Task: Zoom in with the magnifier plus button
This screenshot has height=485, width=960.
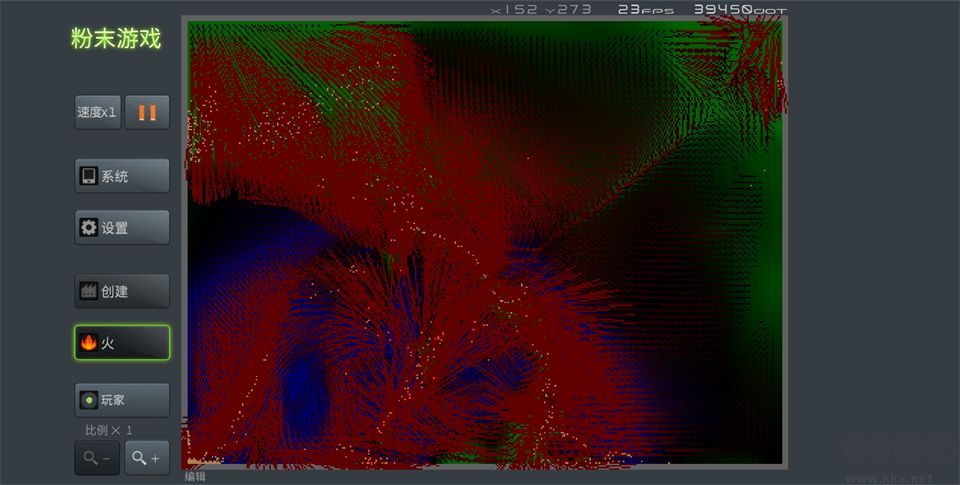Action: point(146,458)
